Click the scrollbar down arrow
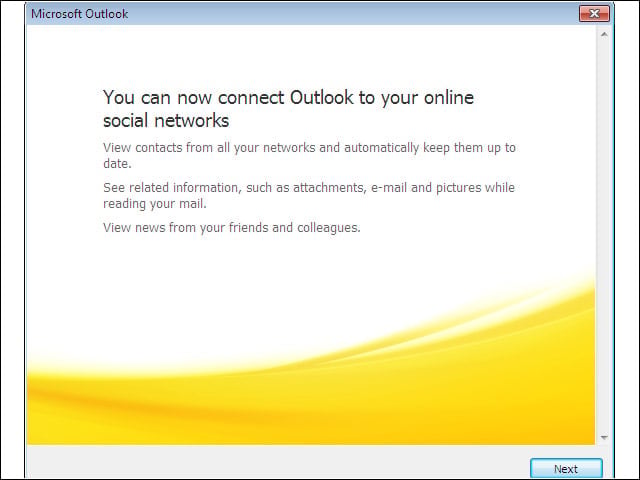Screen dimensions: 640x480 pyautogui.click(x=604, y=438)
